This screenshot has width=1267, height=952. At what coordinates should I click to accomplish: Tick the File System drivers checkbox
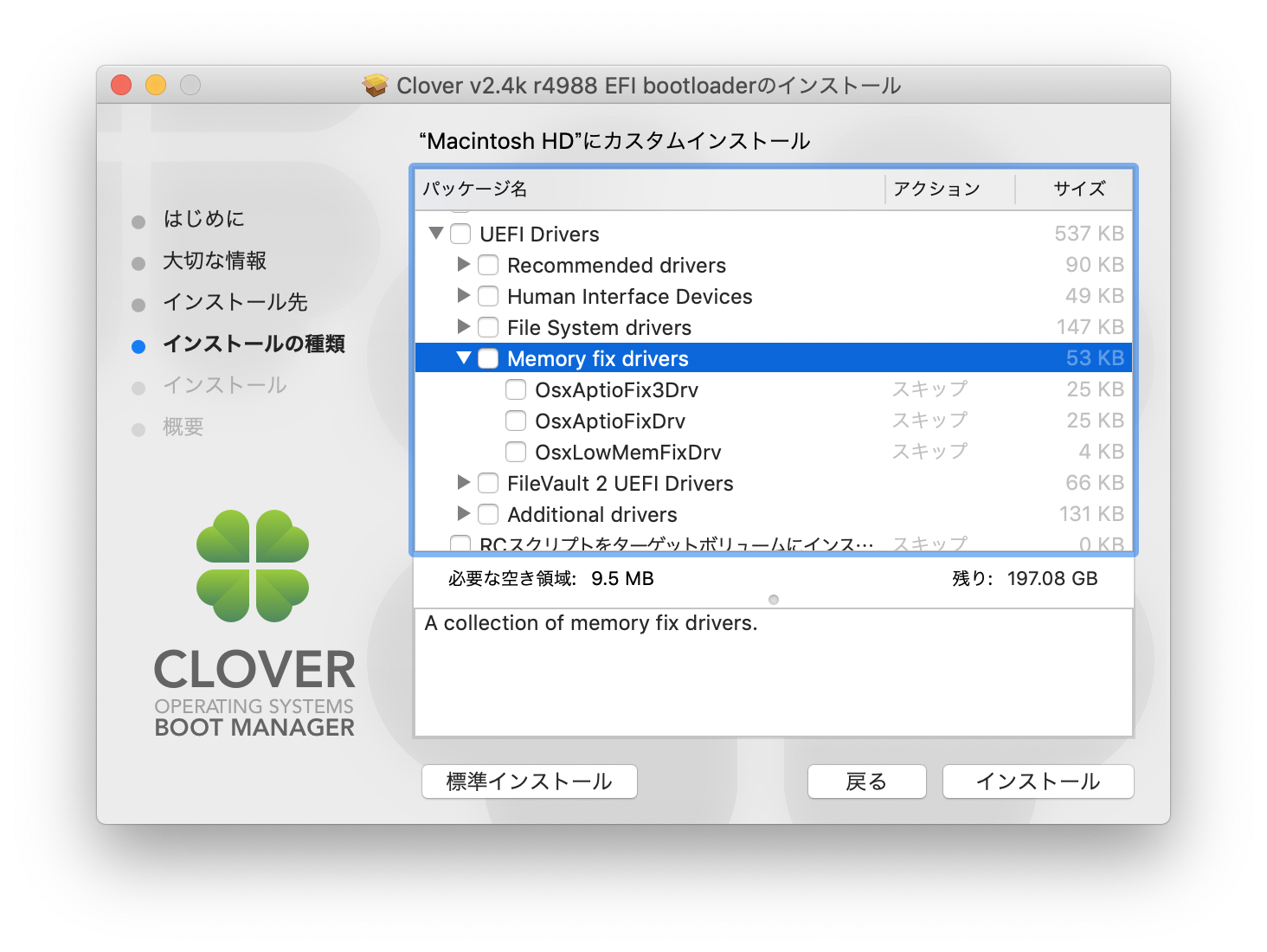point(488,327)
